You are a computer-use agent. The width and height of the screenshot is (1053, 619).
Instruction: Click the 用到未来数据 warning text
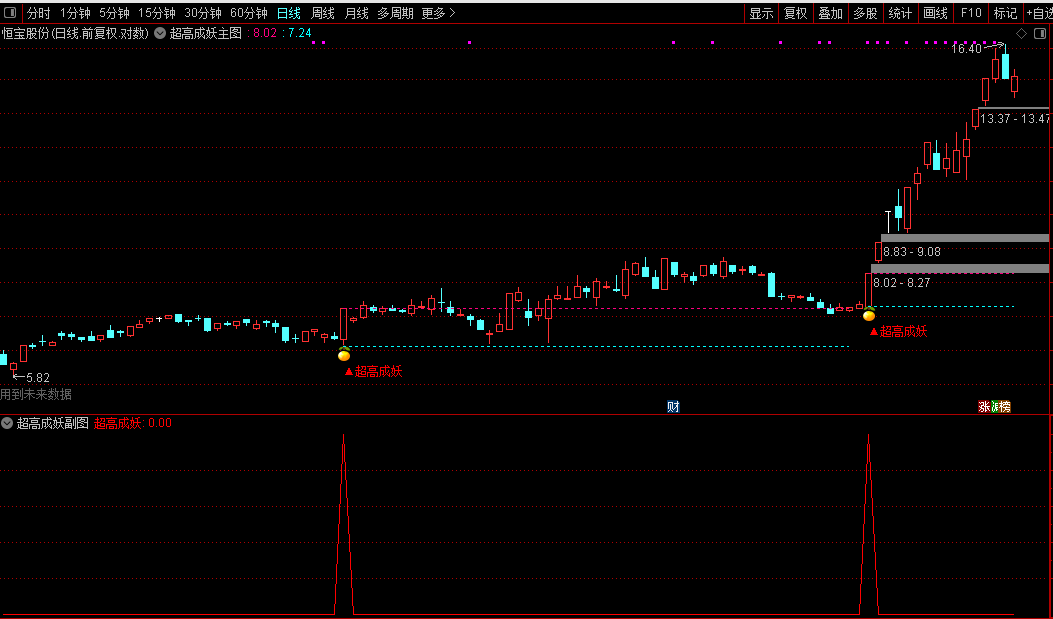pos(36,394)
